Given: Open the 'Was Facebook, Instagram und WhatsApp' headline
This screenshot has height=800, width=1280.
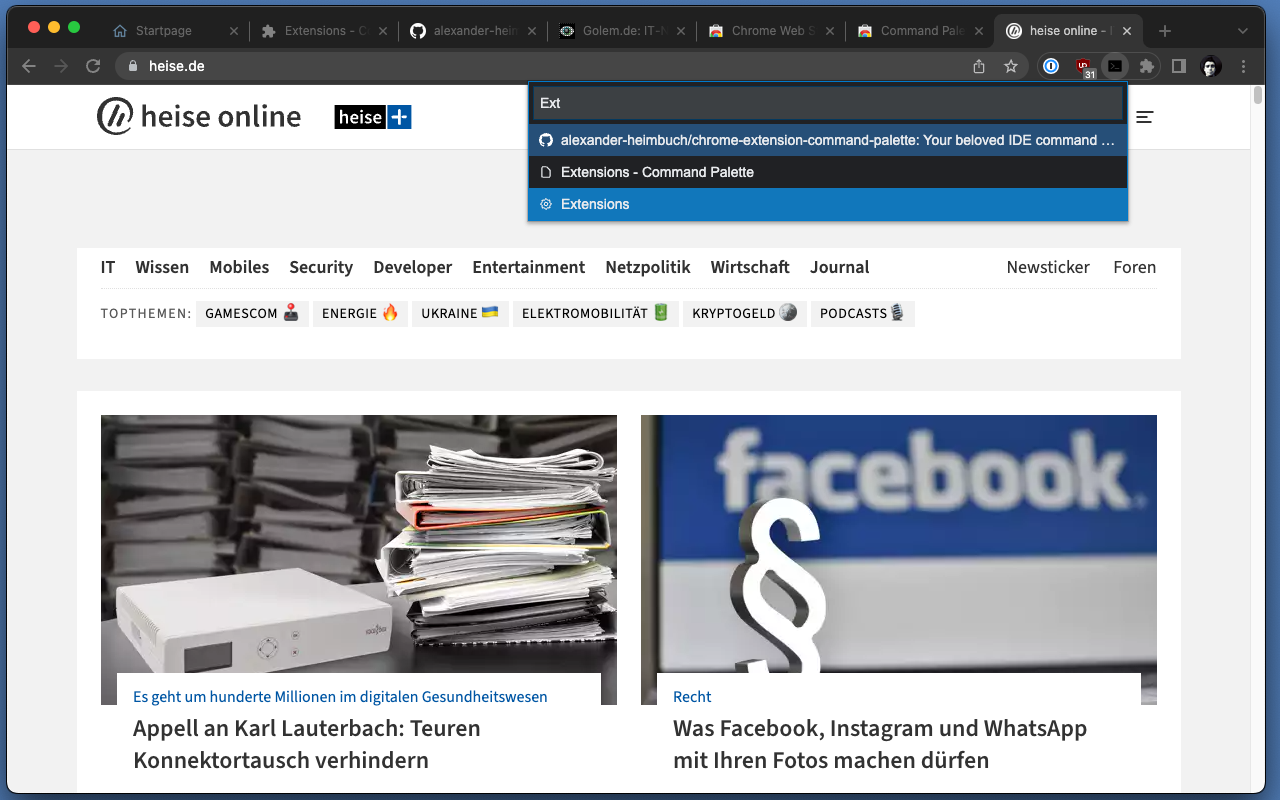Looking at the screenshot, I should (x=880, y=744).
